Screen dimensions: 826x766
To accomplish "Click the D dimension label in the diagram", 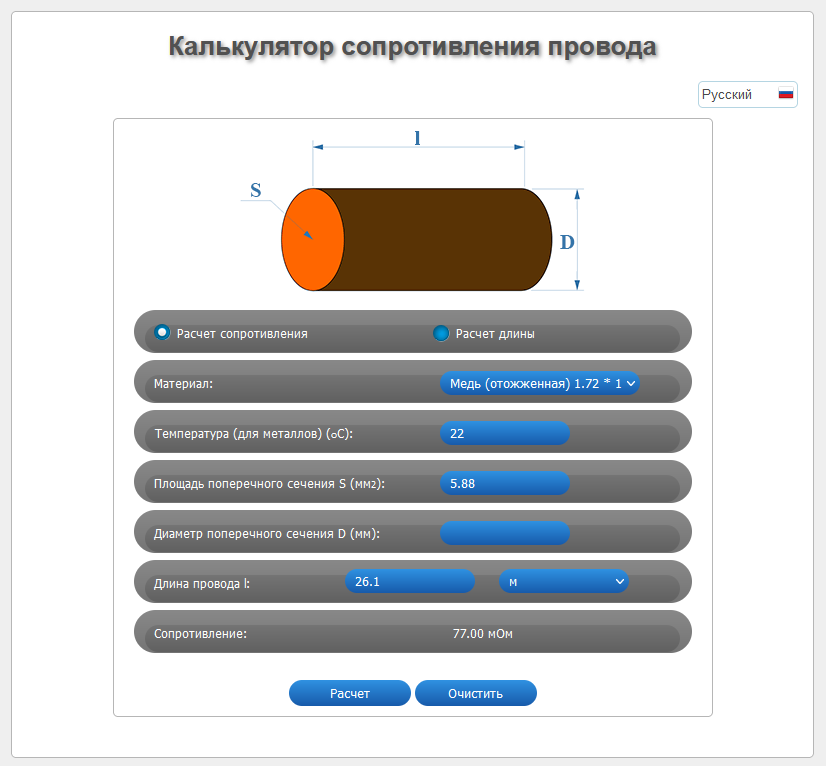I will [567, 242].
